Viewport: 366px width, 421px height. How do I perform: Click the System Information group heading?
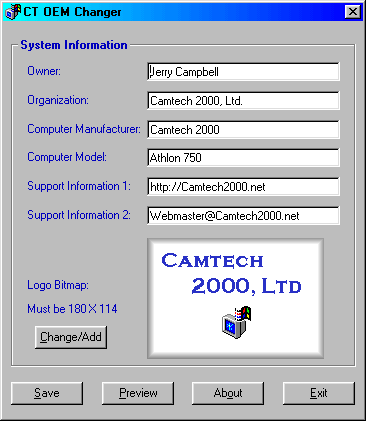tap(74, 45)
